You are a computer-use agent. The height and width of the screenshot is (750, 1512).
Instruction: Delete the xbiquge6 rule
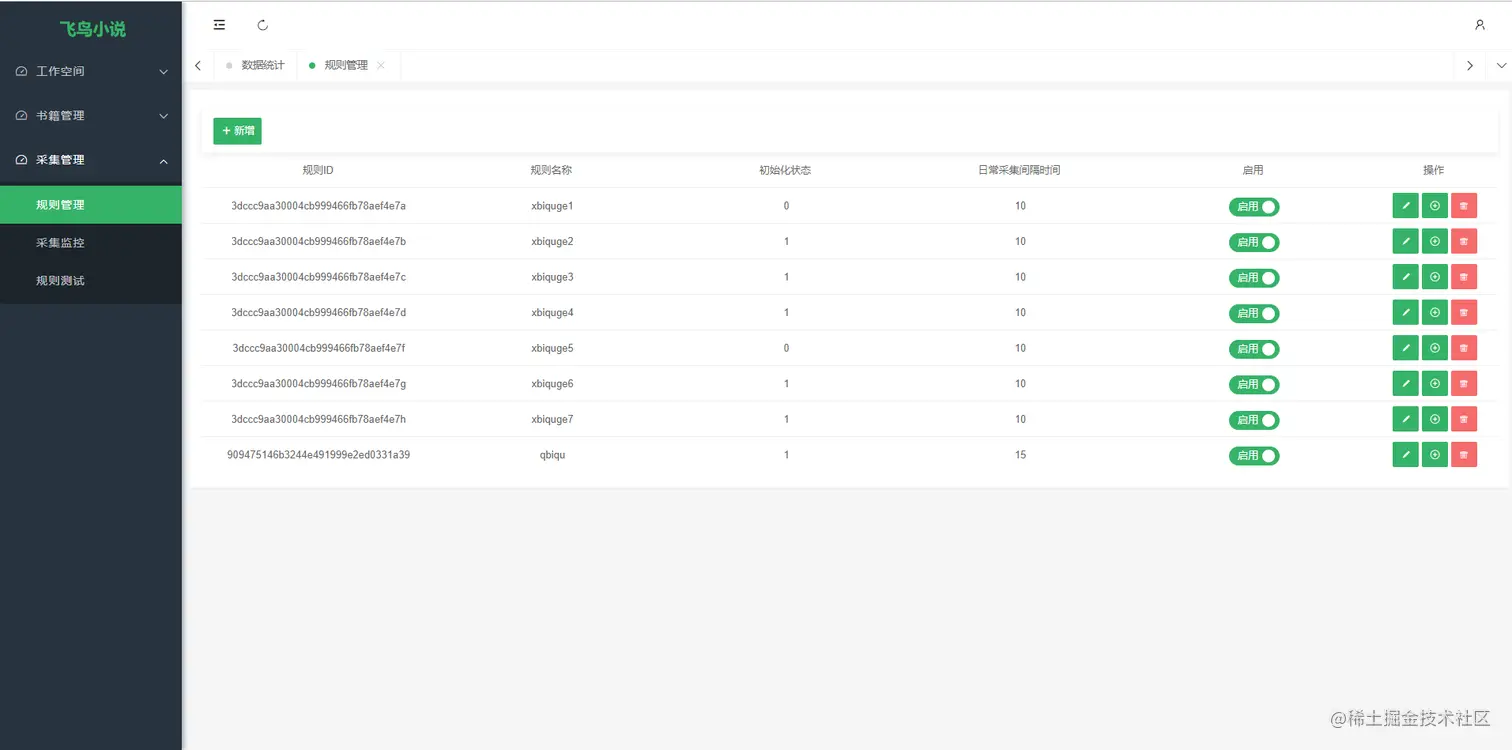click(x=1464, y=383)
